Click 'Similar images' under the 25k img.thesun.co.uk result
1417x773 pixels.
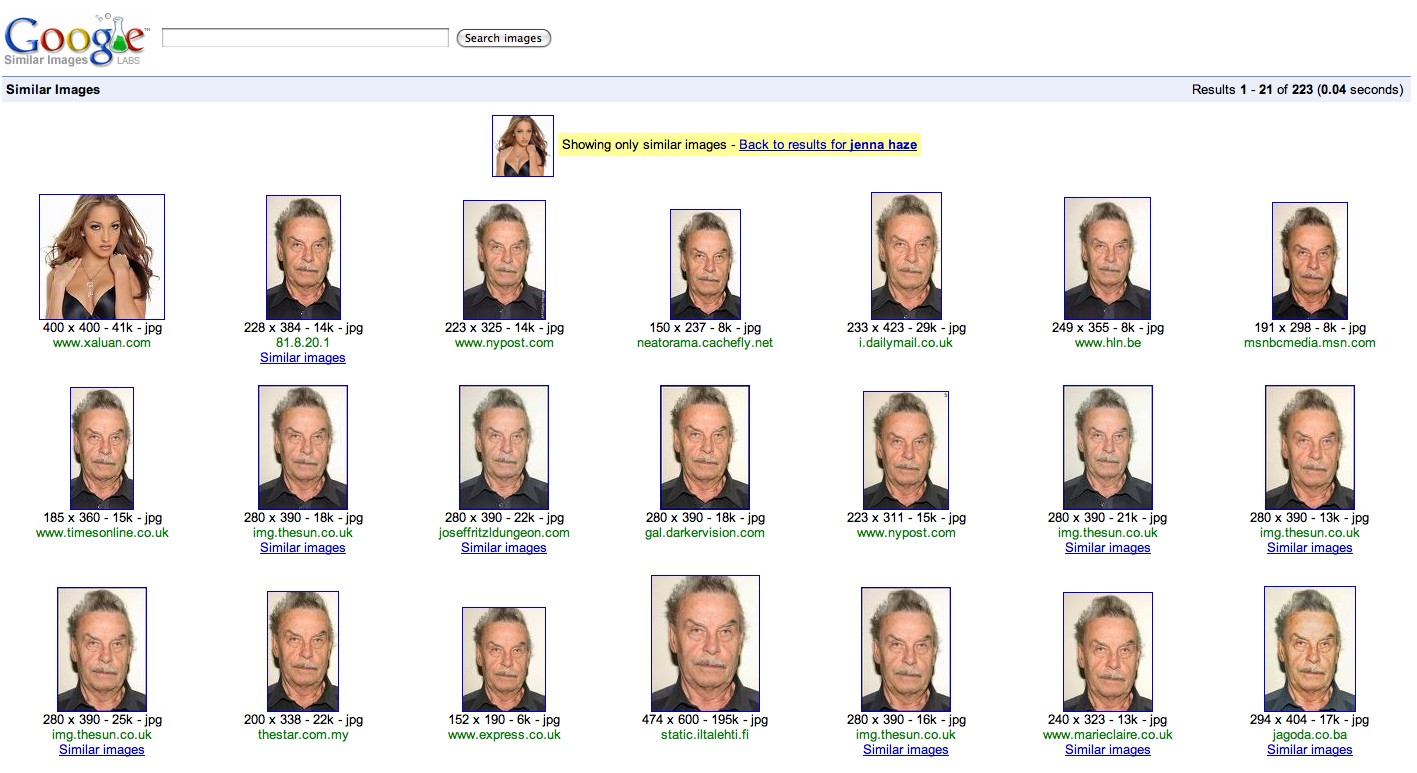pyautogui.click(x=102, y=750)
